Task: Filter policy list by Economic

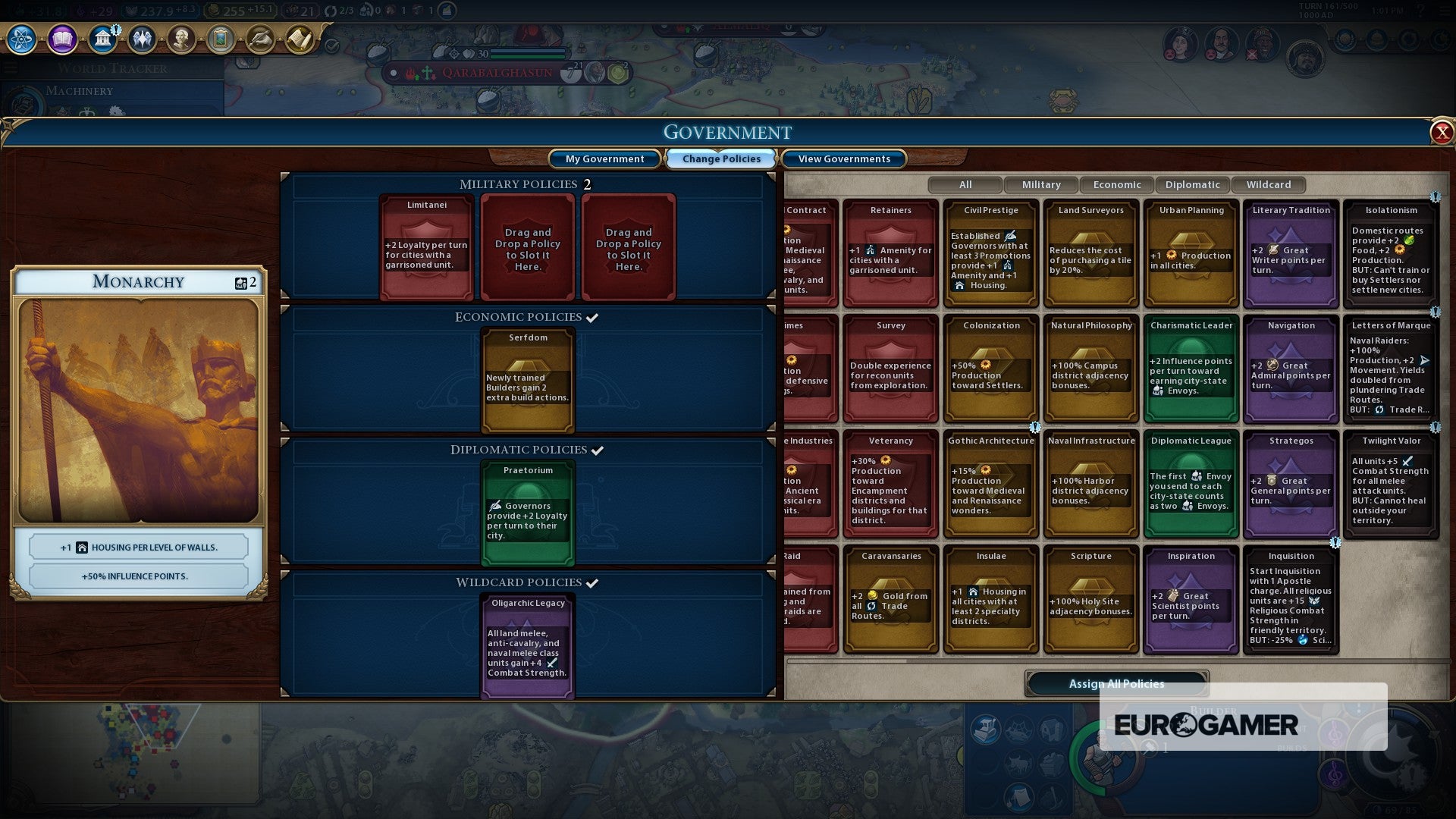Action: click(1116, 184)
